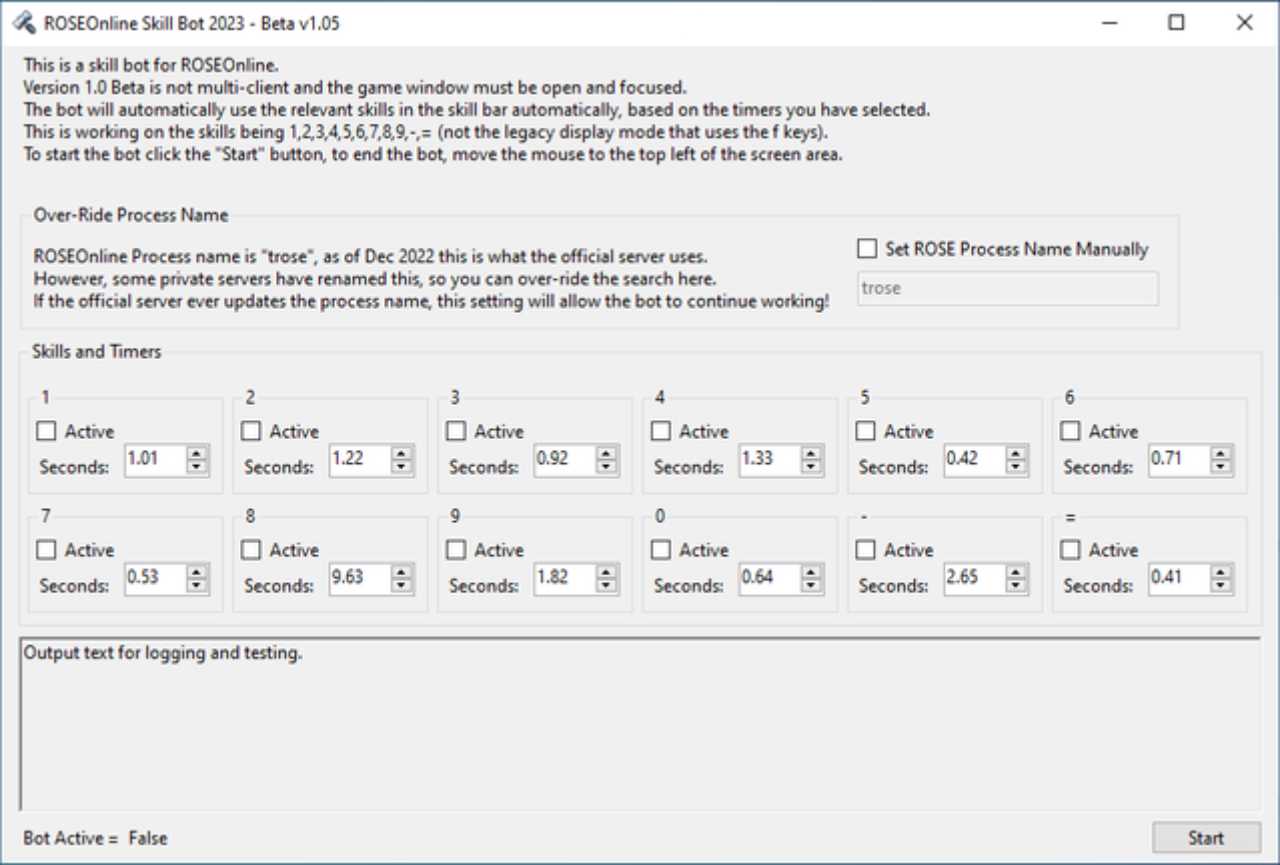Close the ROSEOnline Skill Bot window

click(1245, 23)
